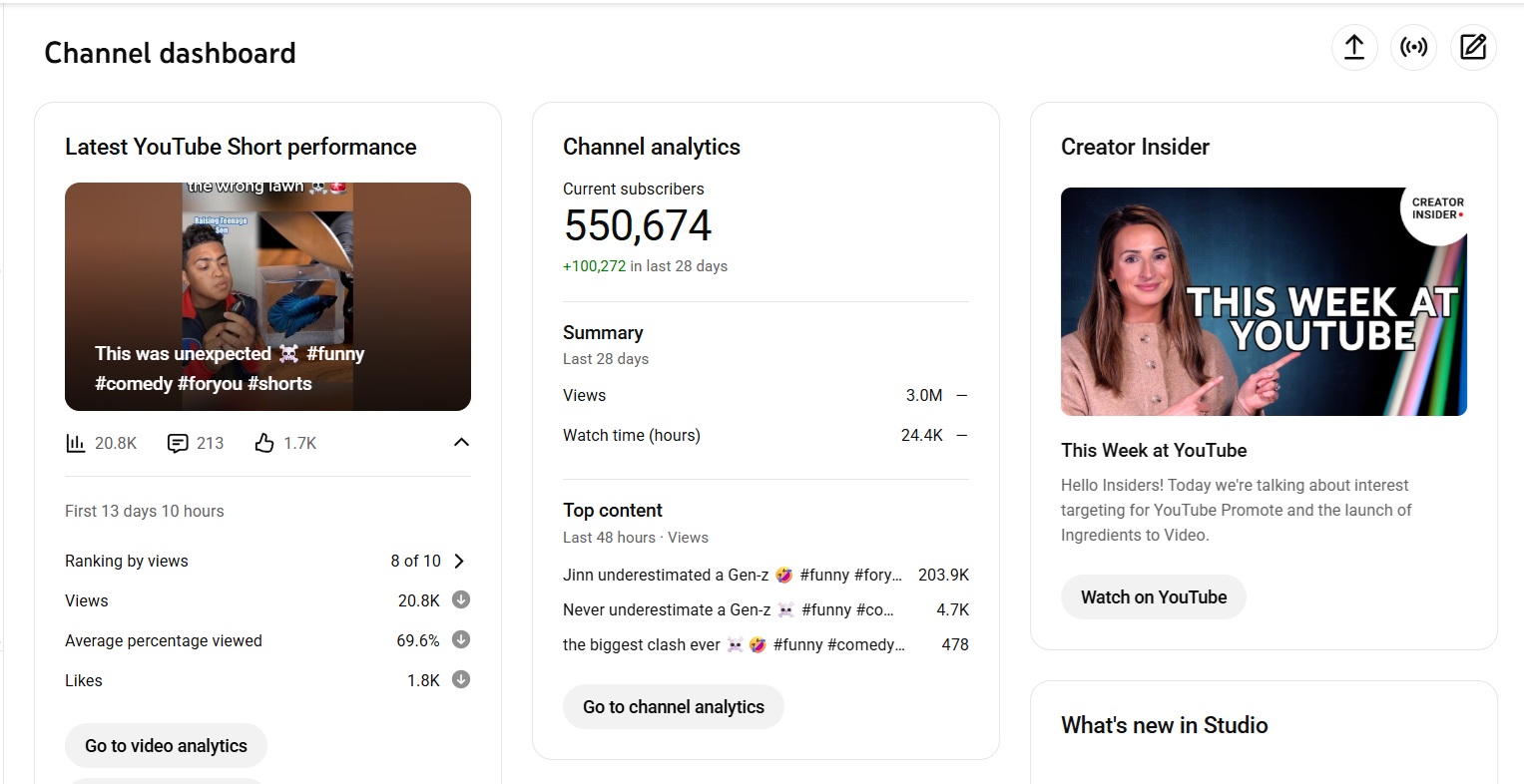Open 'the biggest clash ever' top content

tap(734, 644)
